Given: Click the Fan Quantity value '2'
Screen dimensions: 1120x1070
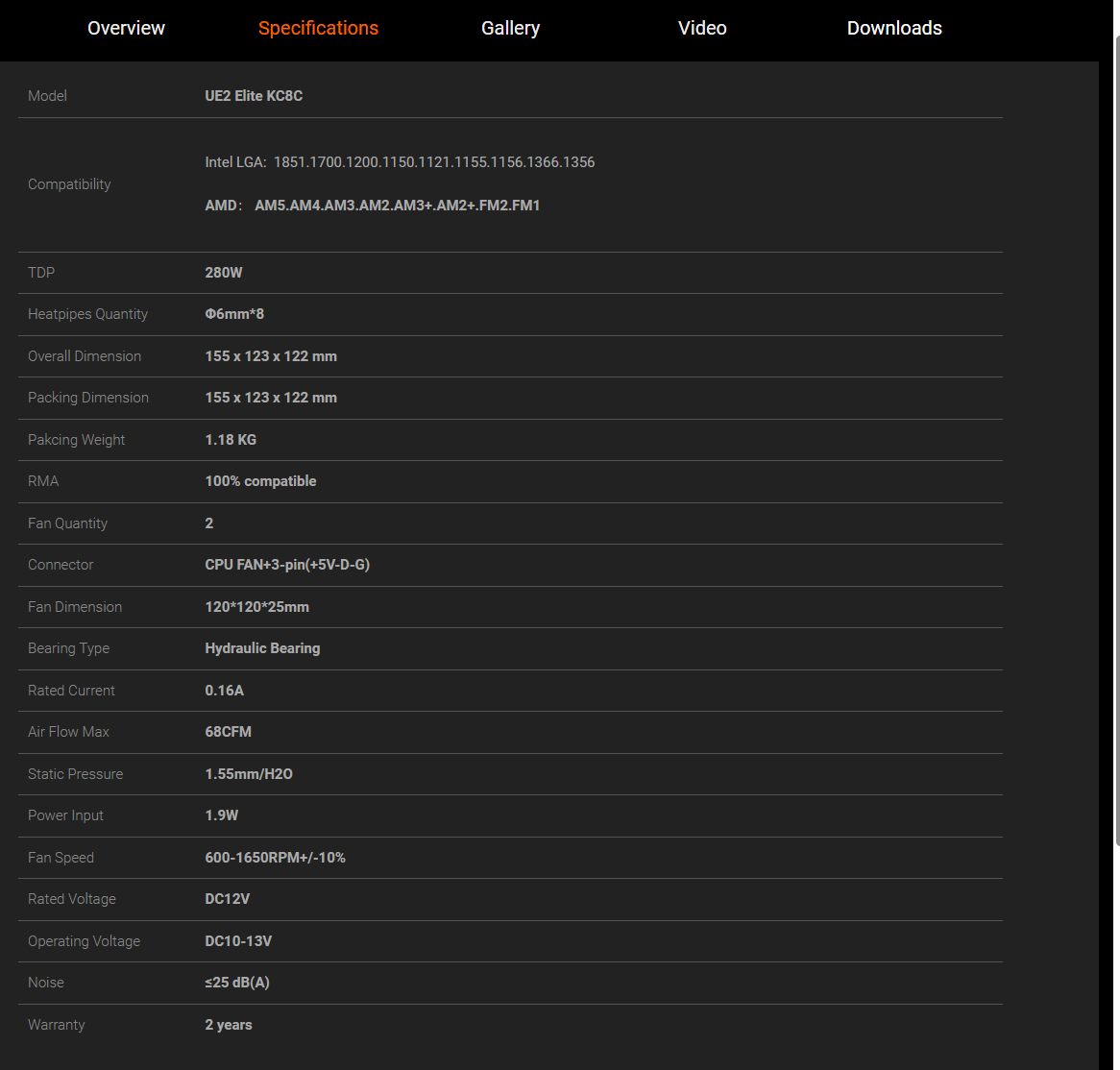Looking at the screenshot, I should coord(209,523).
